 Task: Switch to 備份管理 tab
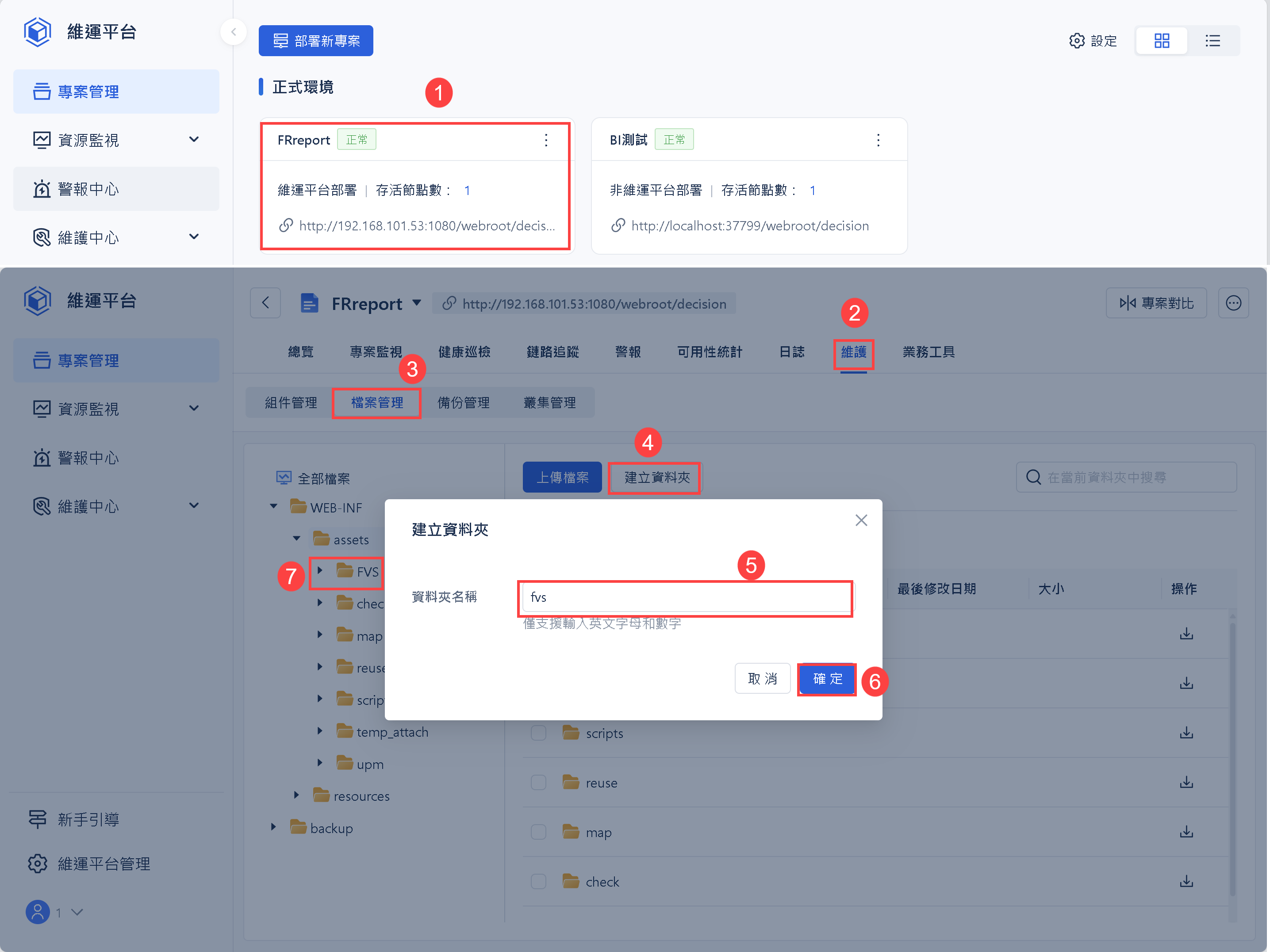click(x=463, y=402)
